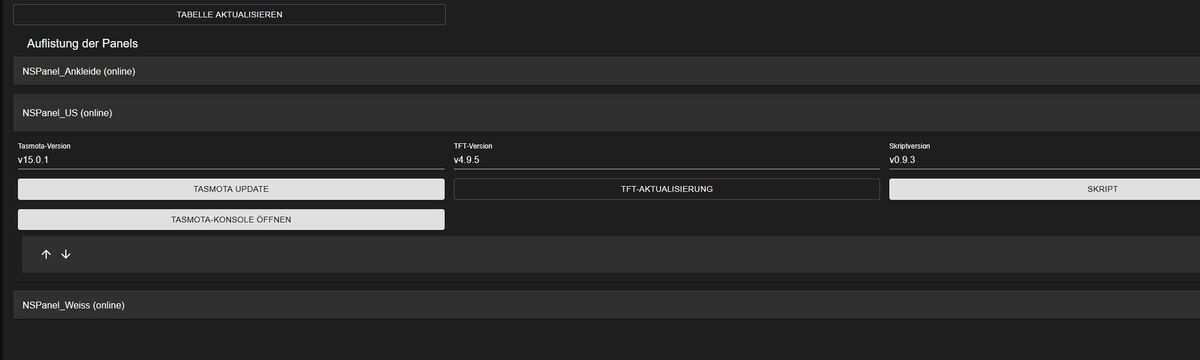Click the (online) status of NSPanel_US

coord(96,113)
